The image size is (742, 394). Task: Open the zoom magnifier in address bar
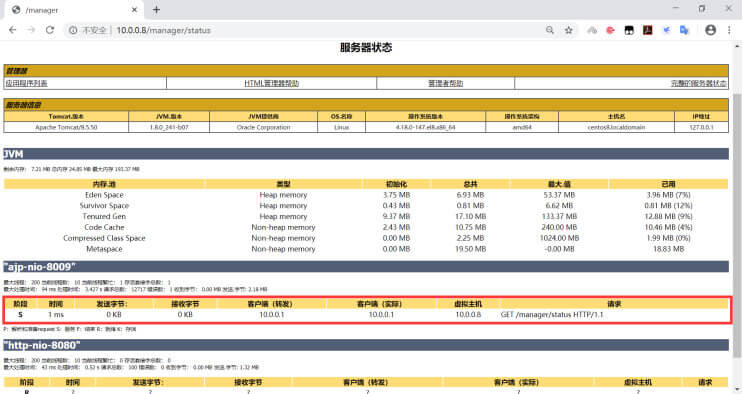[550, 30]
